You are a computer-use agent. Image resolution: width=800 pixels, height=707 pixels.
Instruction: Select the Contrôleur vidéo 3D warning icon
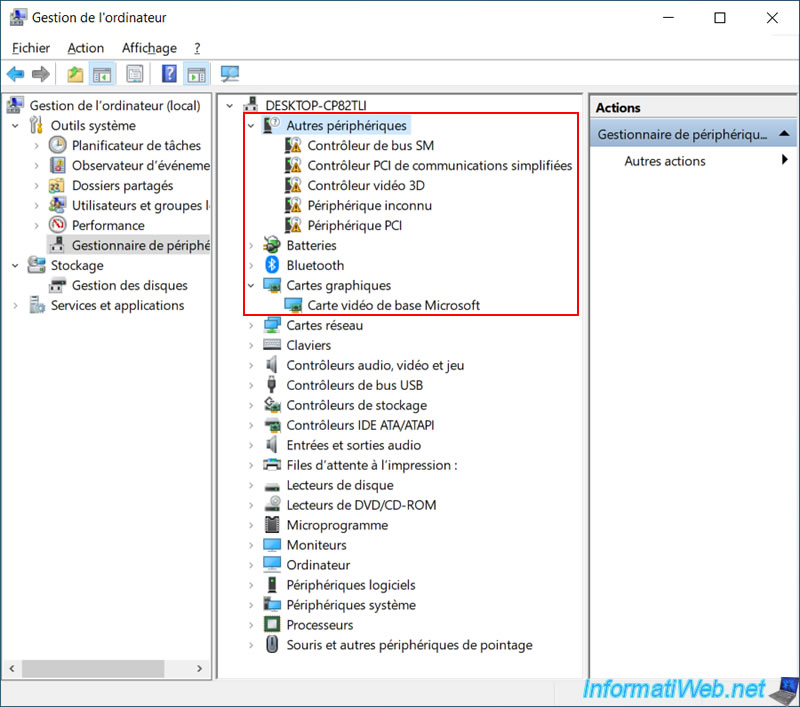coord(293,186)
